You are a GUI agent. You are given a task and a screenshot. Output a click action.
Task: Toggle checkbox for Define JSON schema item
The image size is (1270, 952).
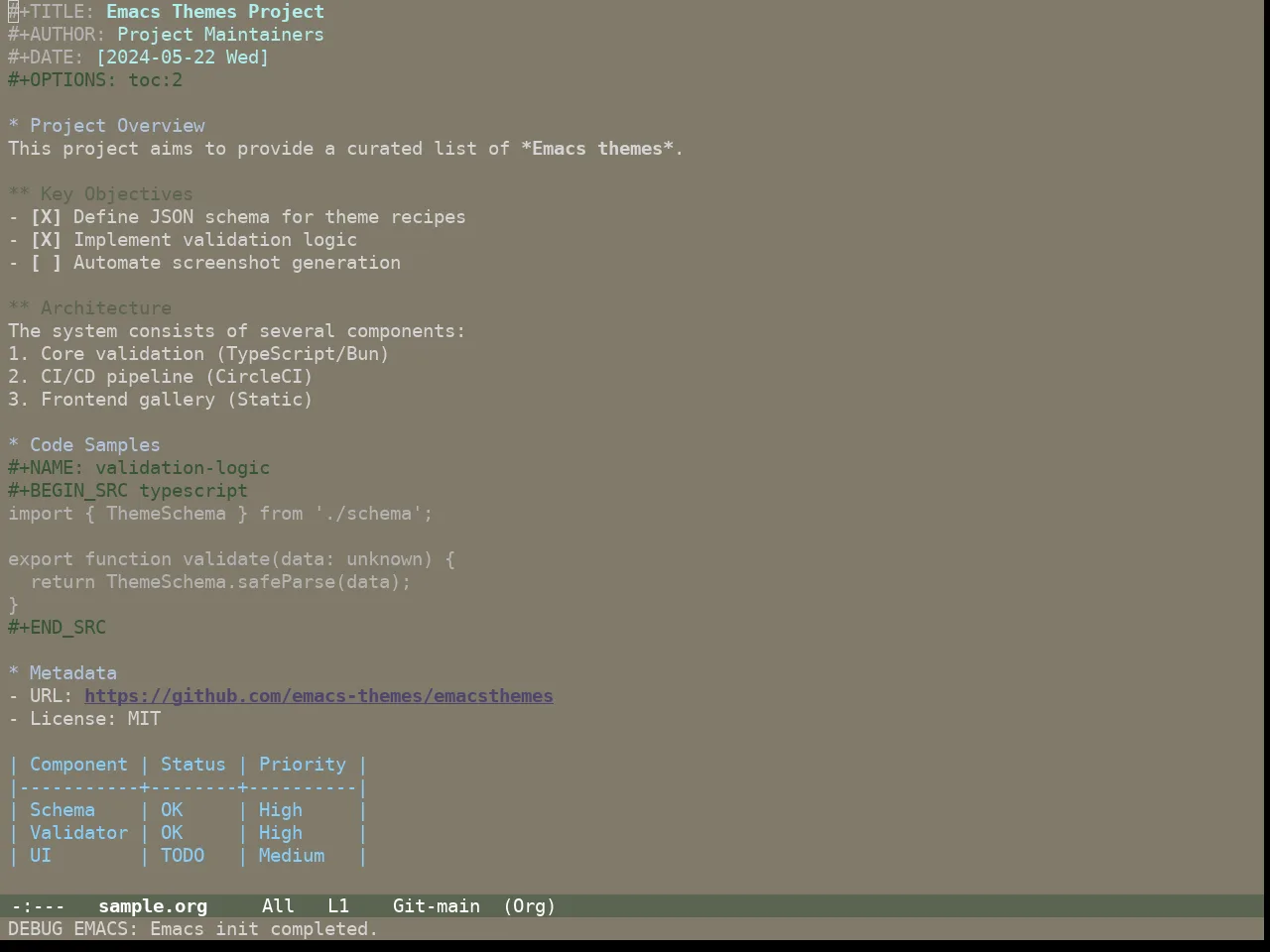(x=46, y=217)
